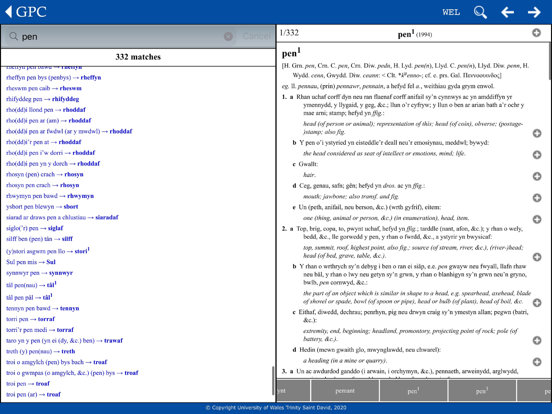Open result 'rheffyn pen bys (penbys)'

(x=54, y=77)
